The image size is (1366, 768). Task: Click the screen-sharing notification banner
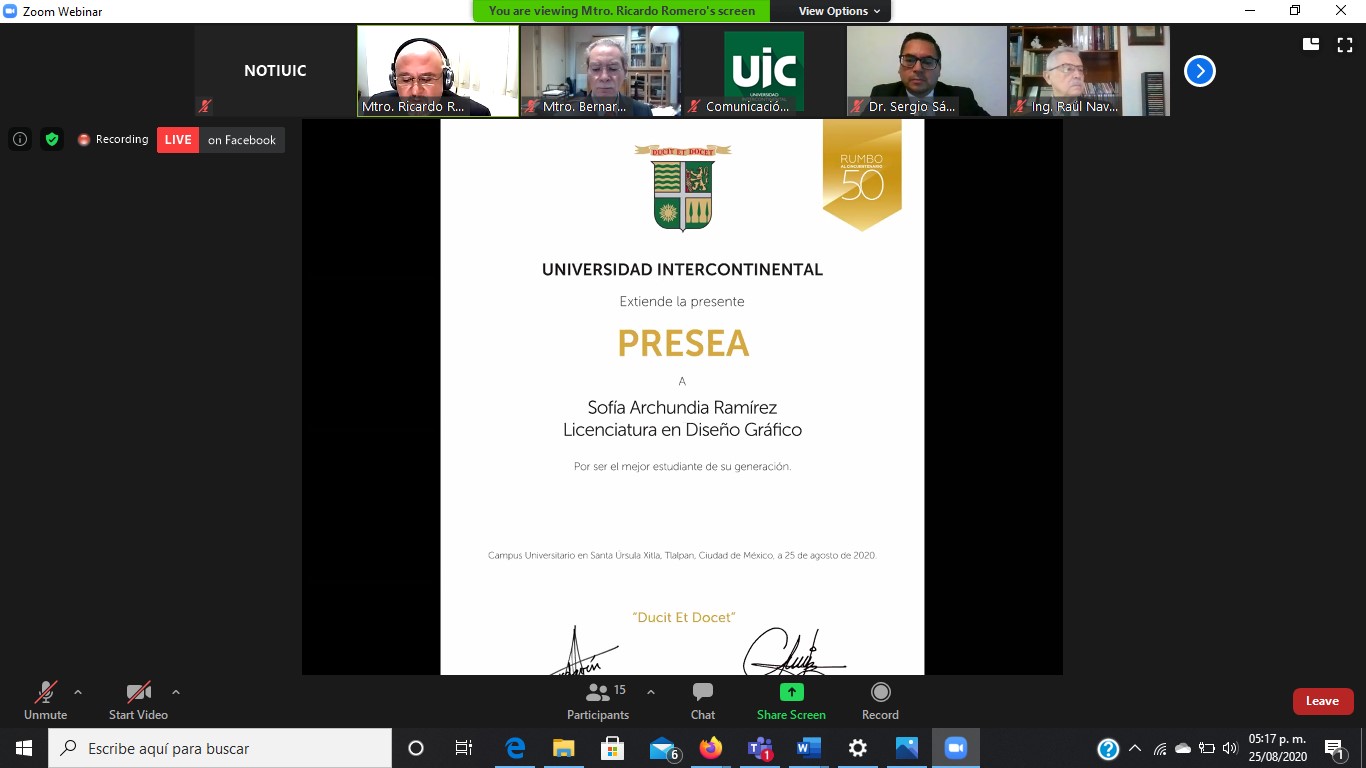[622, 11]
